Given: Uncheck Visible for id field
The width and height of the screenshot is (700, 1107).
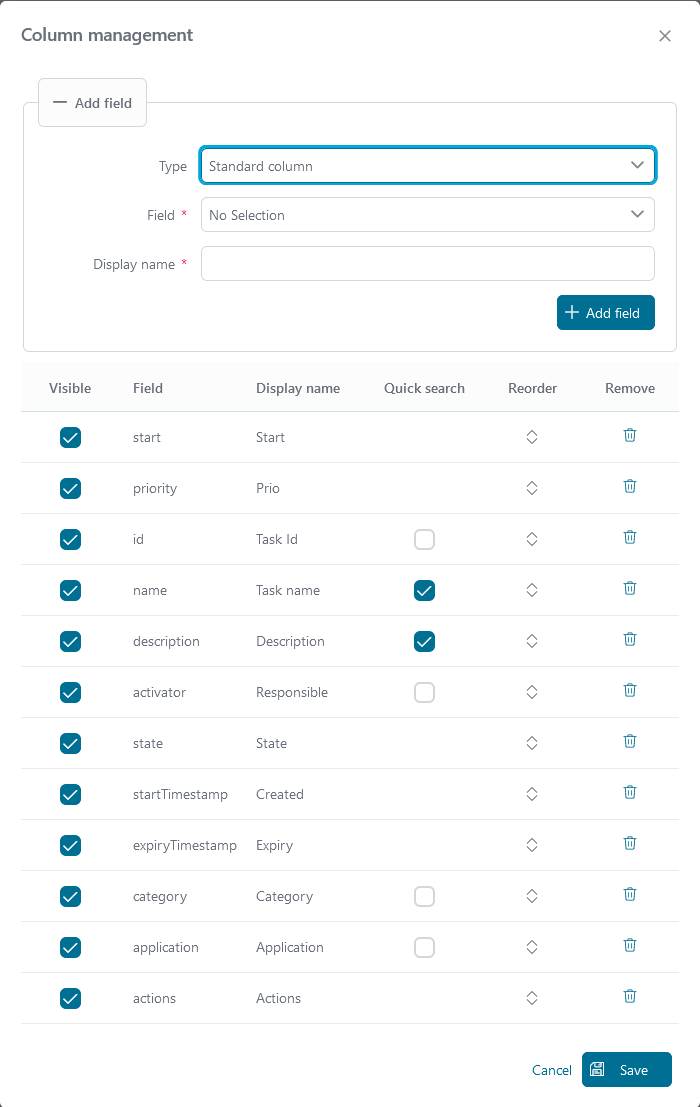Looking at the screenshot, I should pos(71,539).
